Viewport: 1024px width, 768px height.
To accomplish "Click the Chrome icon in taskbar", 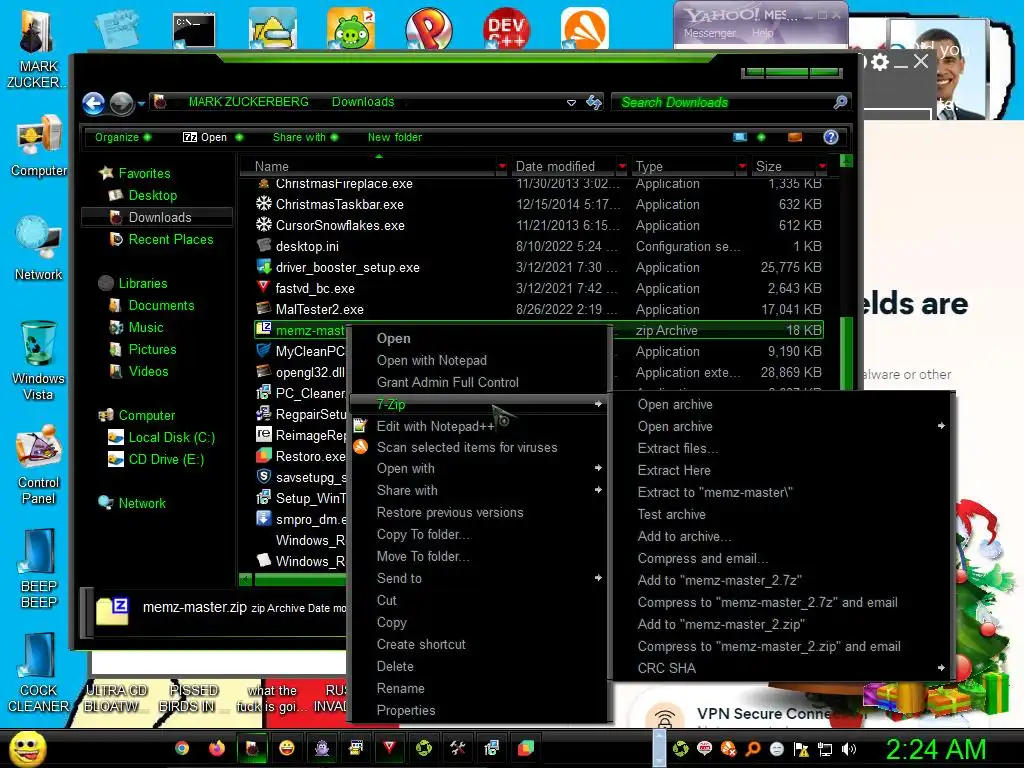I will pyautogui.click(x=182, y=748).
